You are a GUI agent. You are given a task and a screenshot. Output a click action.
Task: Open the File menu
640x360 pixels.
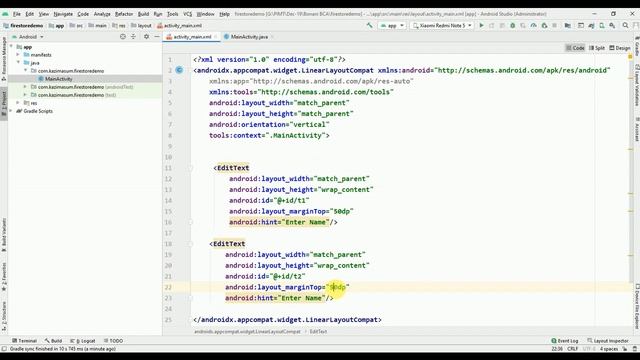(16, 14)
